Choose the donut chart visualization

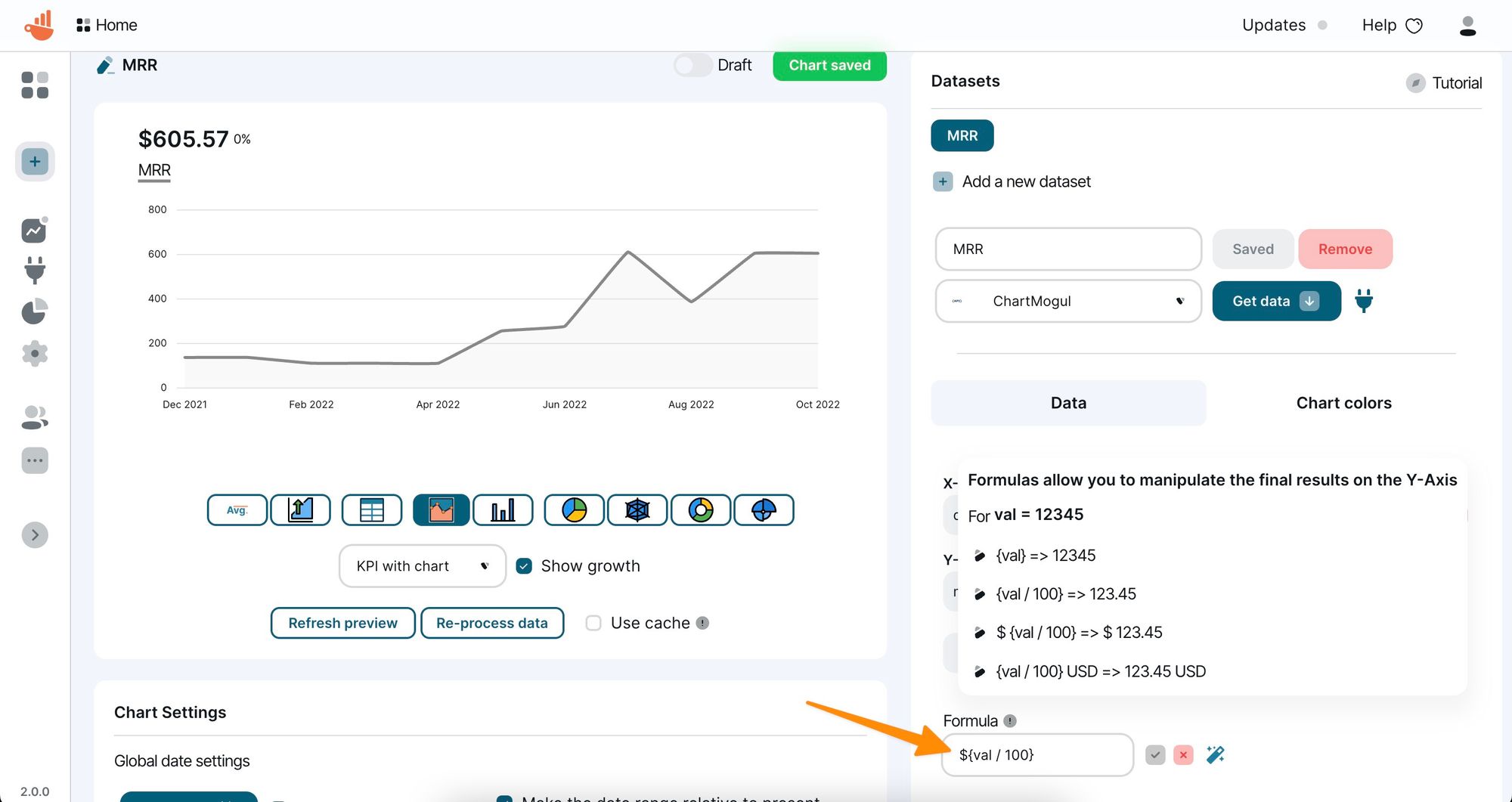tap(701, 509)
